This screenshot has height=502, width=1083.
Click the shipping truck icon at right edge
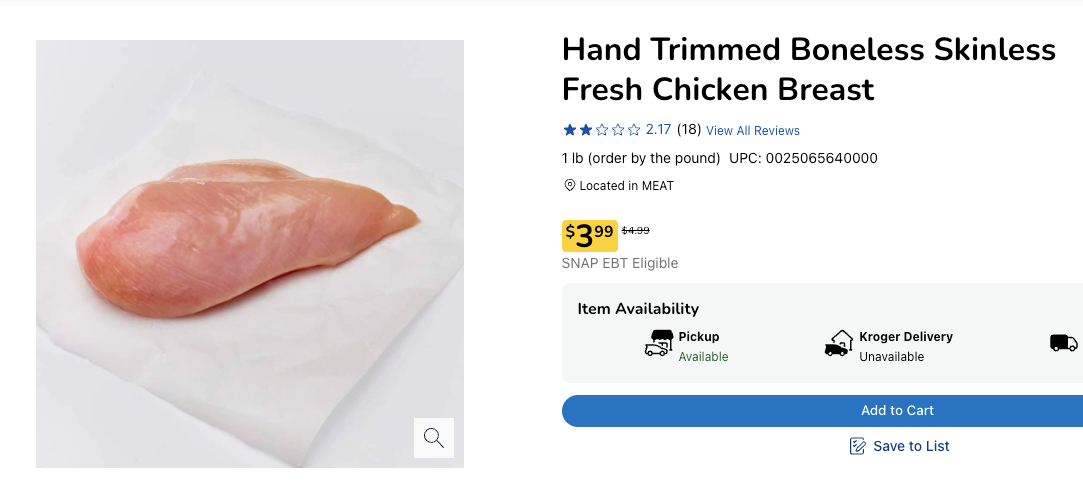click(x=1063, y=343)
